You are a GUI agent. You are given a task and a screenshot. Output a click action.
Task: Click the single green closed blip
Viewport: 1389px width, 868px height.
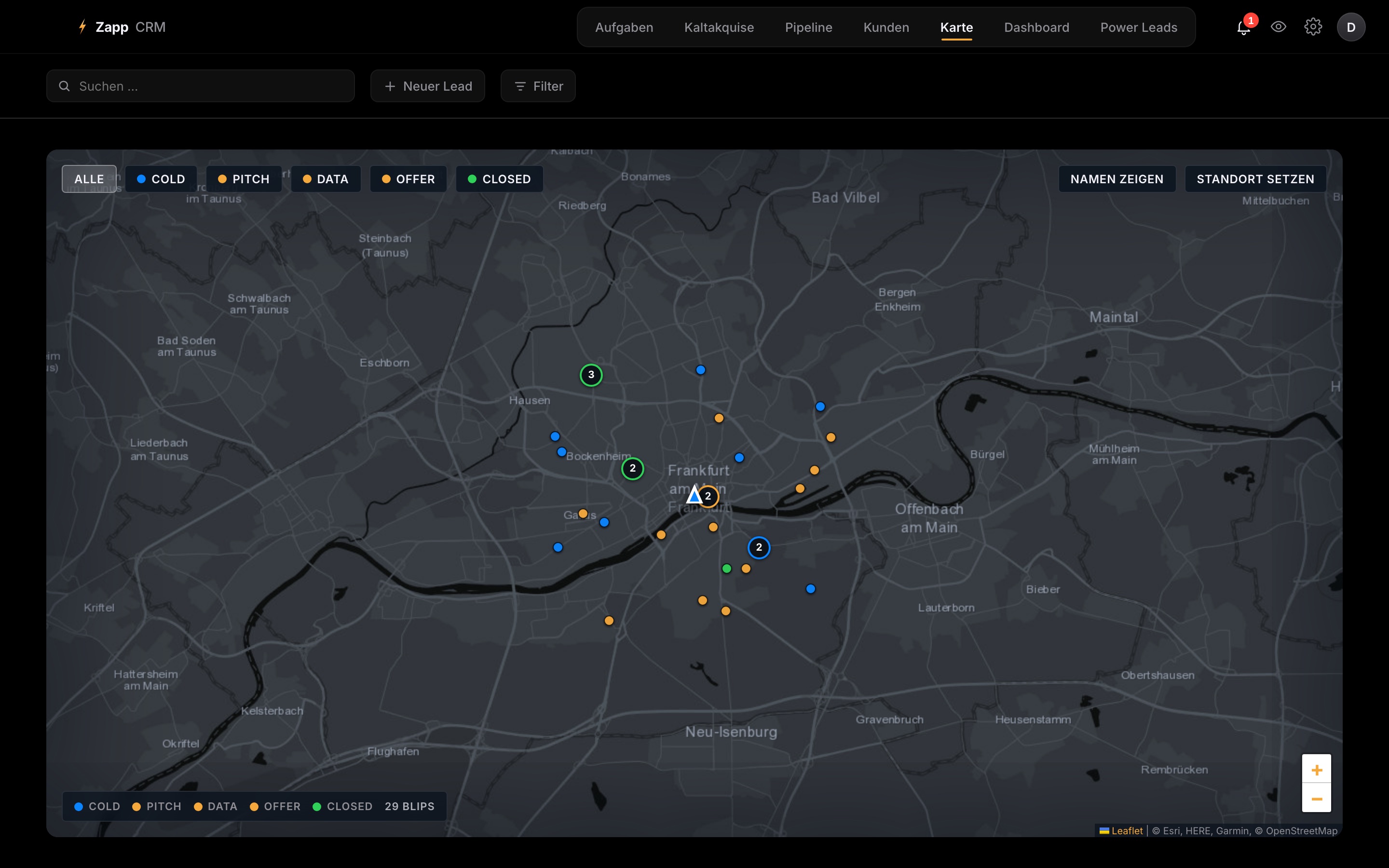727,569
